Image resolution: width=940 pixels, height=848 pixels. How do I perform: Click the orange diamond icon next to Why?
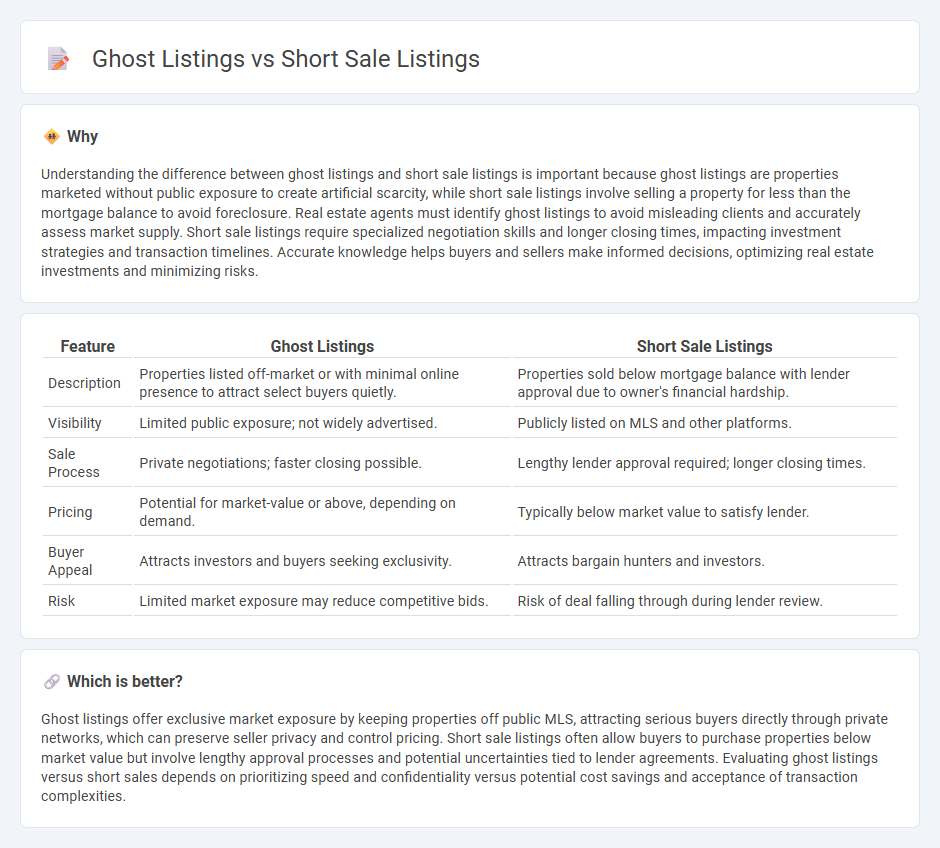52,137
